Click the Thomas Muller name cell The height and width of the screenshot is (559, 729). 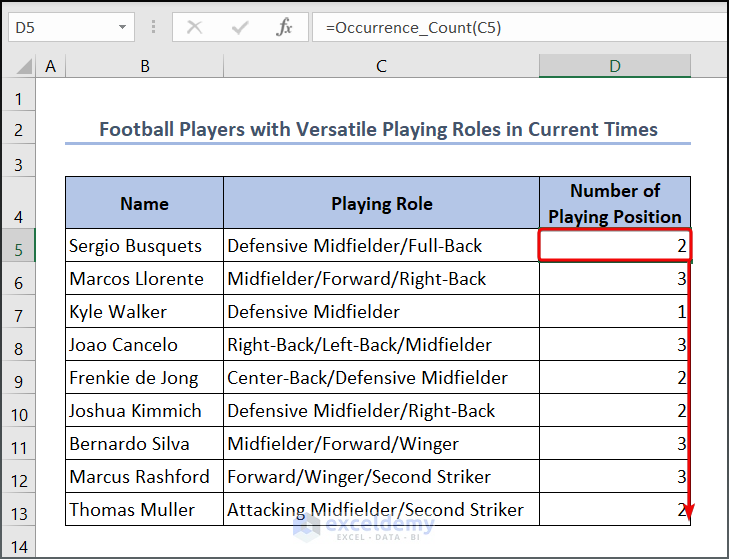click(145, 510)
